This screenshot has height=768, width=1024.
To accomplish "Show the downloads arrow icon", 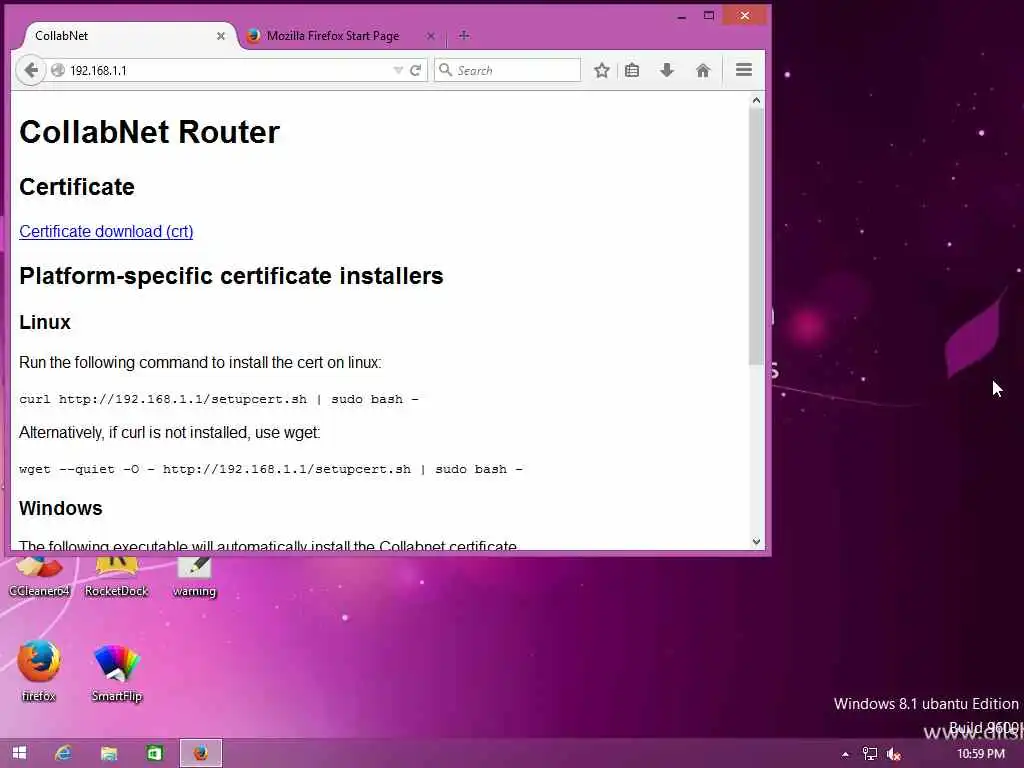I will pos(666,70).
